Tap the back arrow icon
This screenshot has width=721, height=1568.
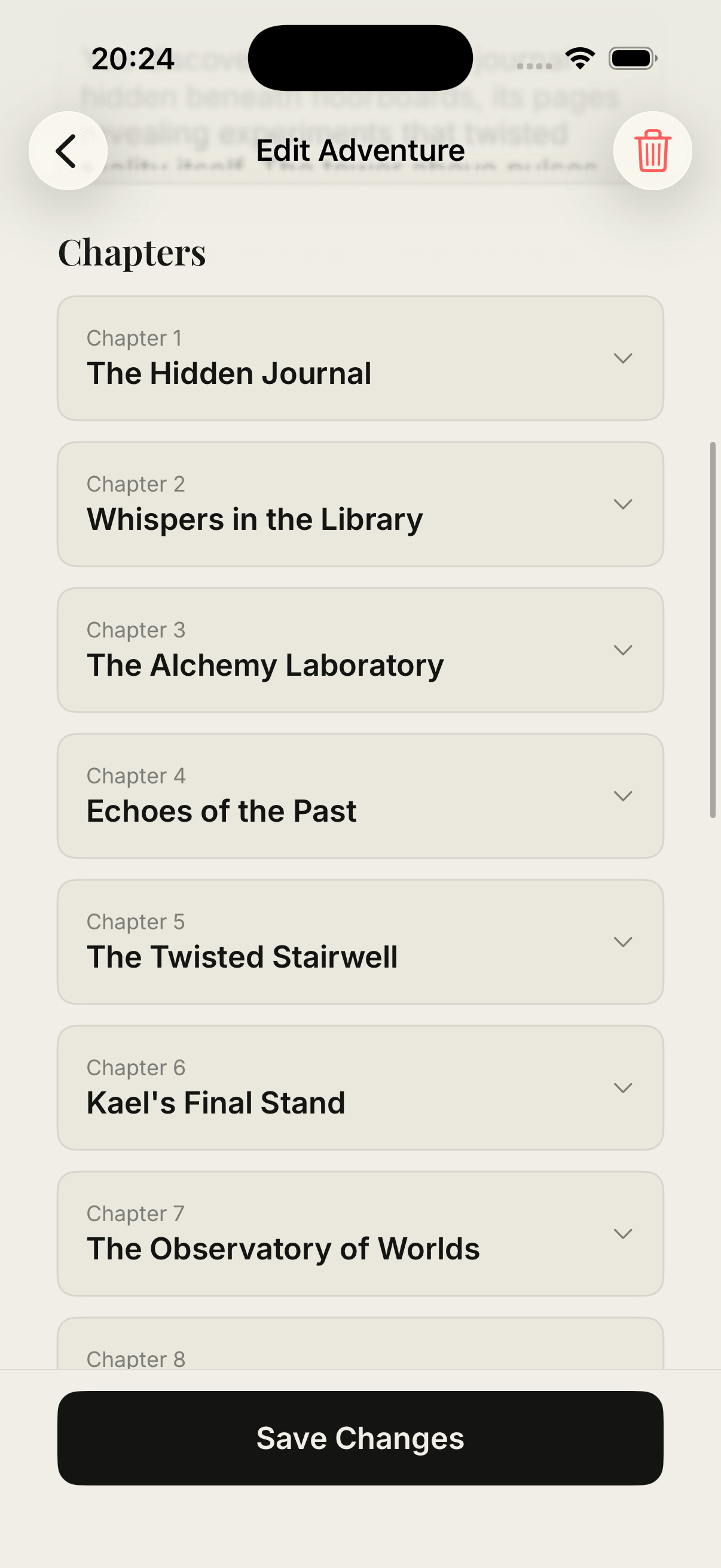click(68, 150)
